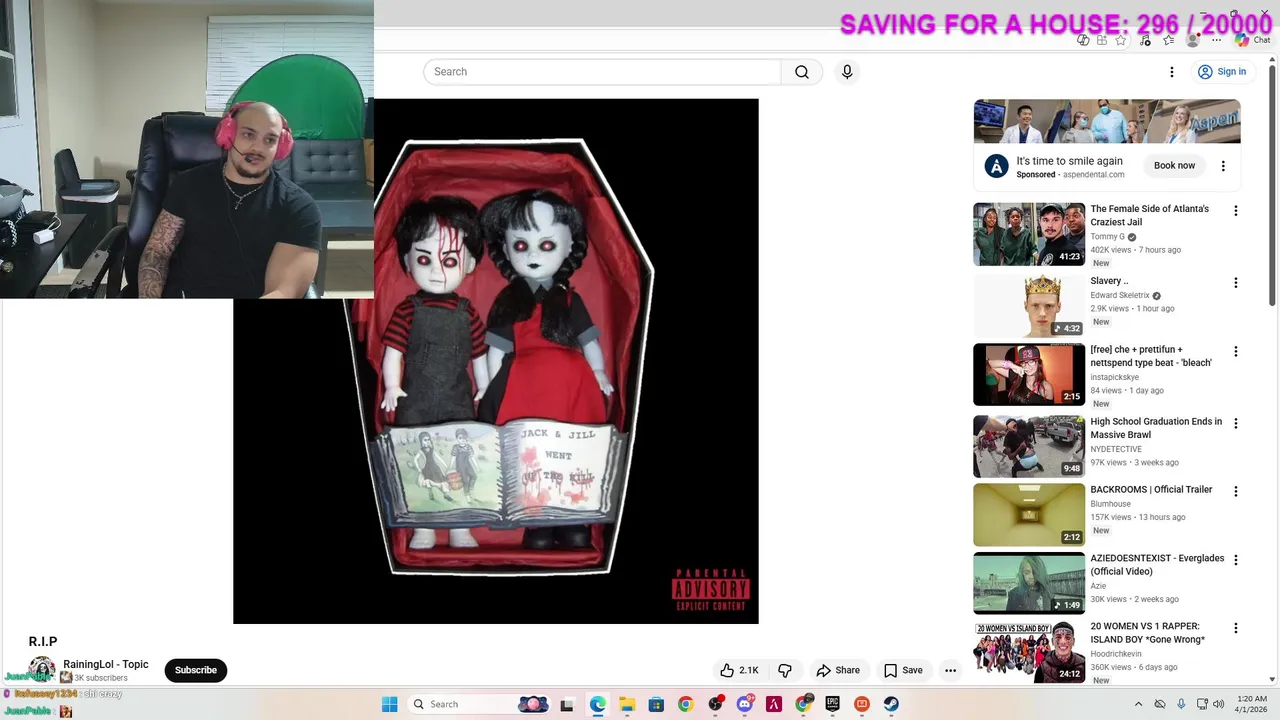Open Epic Games Launcher from the taskbar
1280x720 pixels.
click(x=832, y=704)
